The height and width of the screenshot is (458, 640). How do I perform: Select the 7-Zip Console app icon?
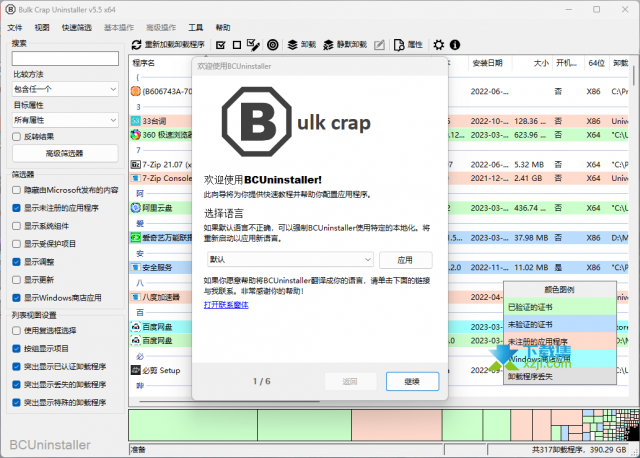point(136,178)
